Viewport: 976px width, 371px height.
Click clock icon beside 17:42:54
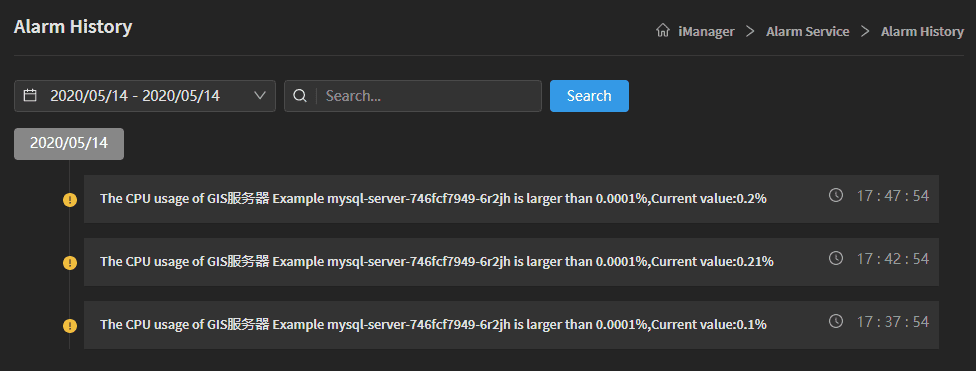coord(836,258)
